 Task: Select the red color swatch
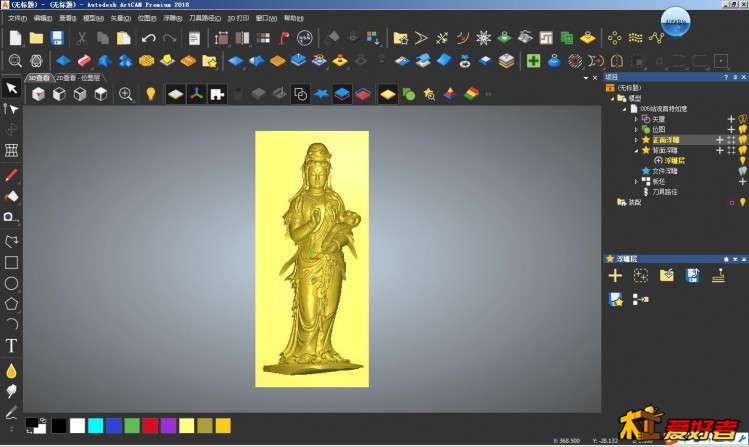150,426
